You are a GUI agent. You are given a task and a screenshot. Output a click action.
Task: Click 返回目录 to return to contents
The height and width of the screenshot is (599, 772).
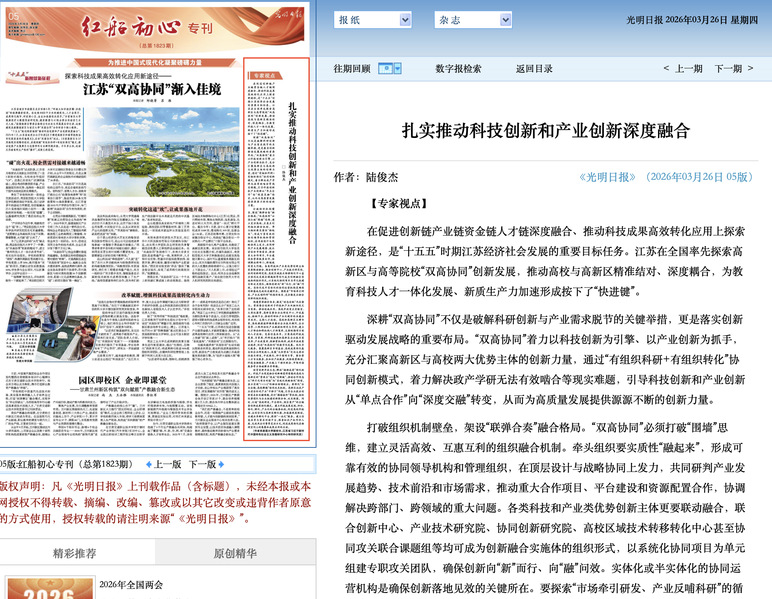(x=534, y=69)
